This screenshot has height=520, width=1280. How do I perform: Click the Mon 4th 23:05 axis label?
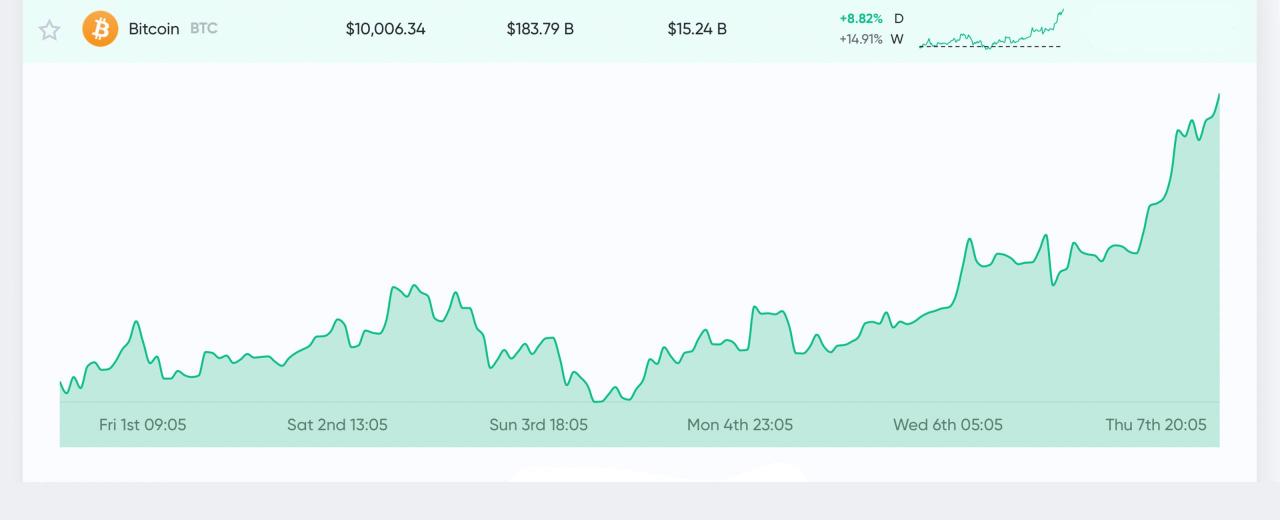point(739,425)
